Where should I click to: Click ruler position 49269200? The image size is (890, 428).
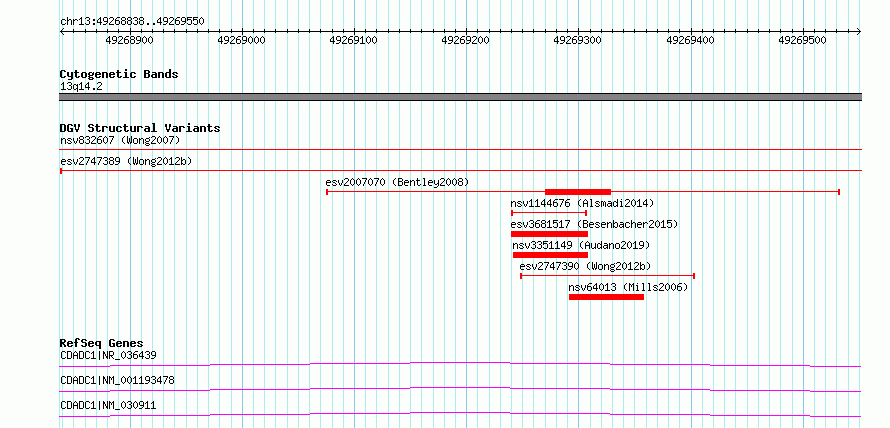click(x=465, y=40)
